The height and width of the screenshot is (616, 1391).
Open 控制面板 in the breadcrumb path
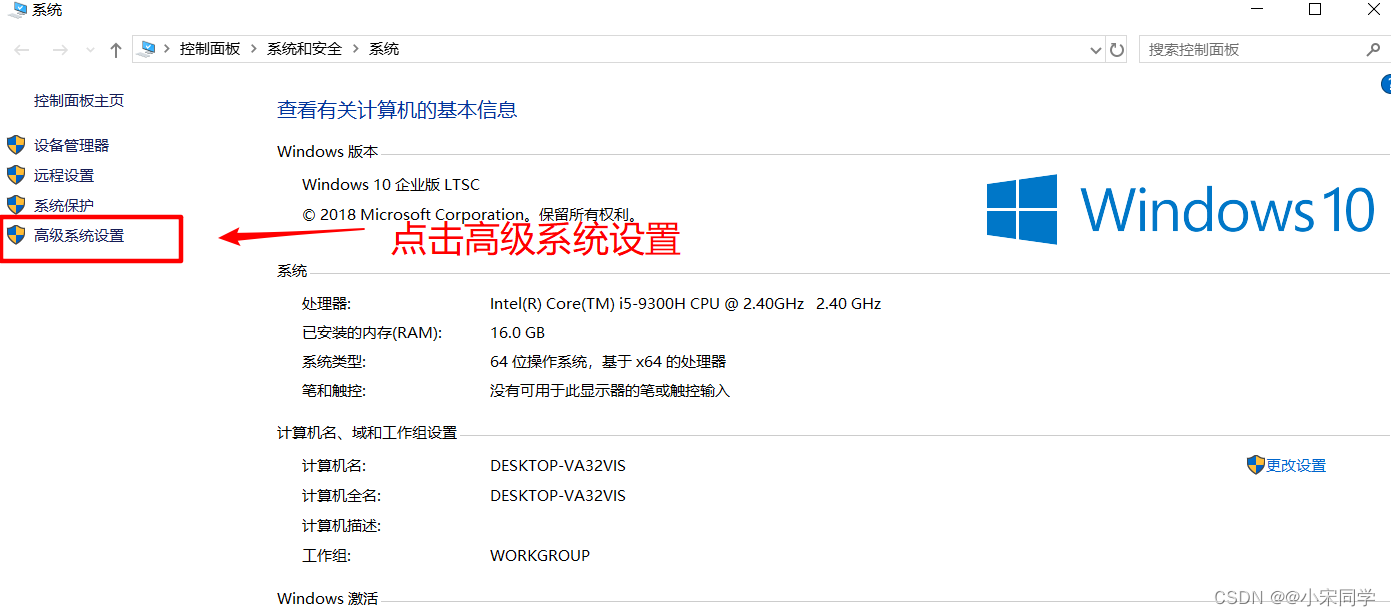click(210, 49)
